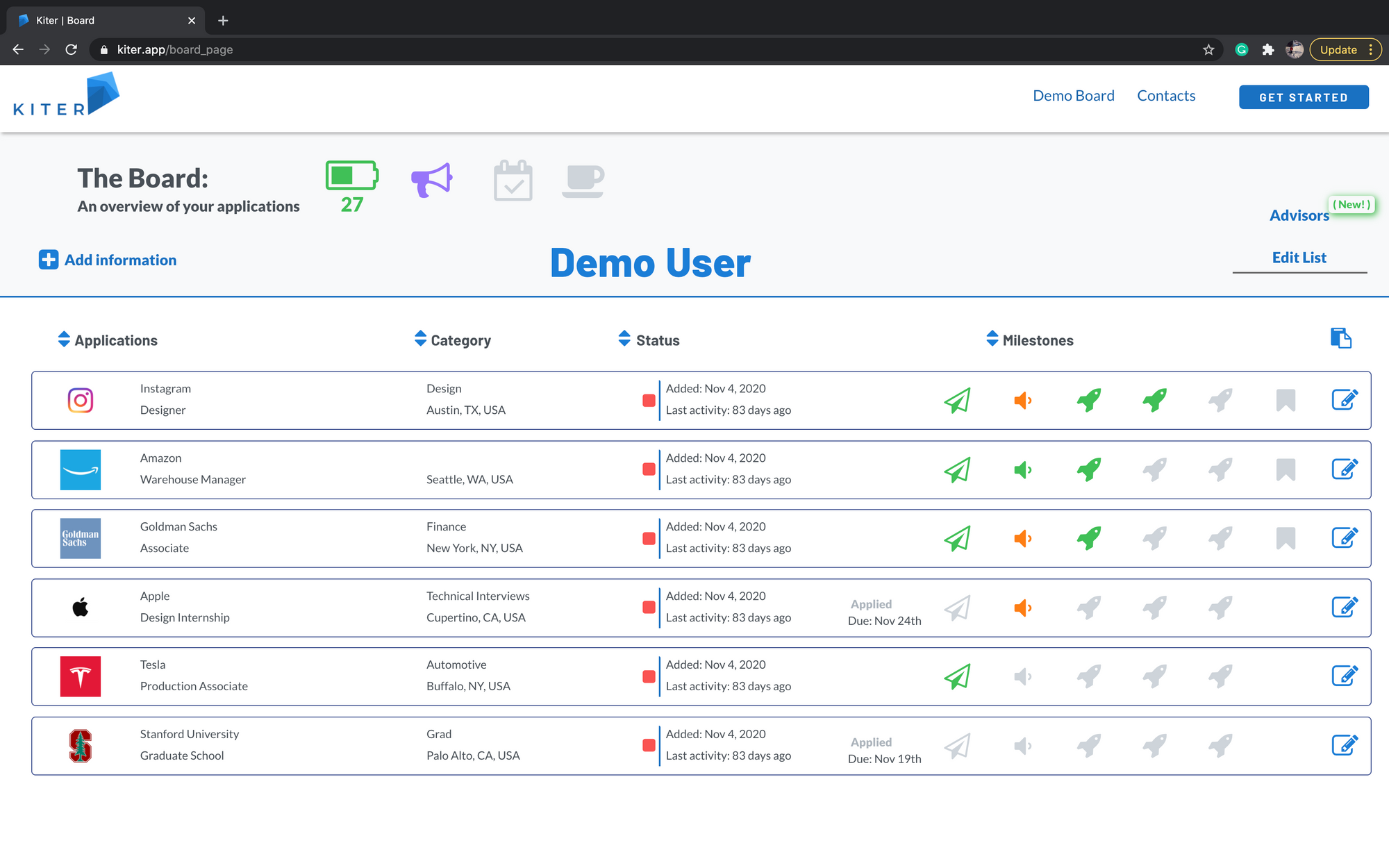1389x868 pixels.
Task: Open the Demo Board nav link
Action: pyautogui.click(x=1073, y=96)
